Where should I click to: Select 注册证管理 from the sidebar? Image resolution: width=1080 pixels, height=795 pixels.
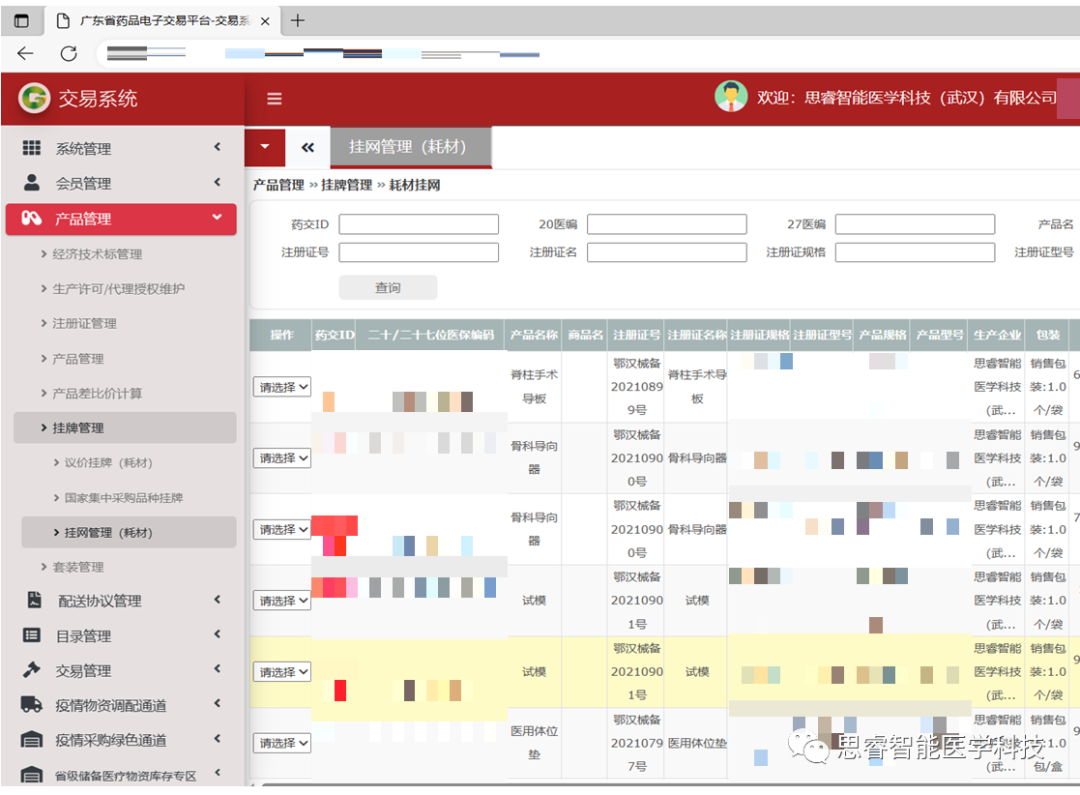click(85, 323)
